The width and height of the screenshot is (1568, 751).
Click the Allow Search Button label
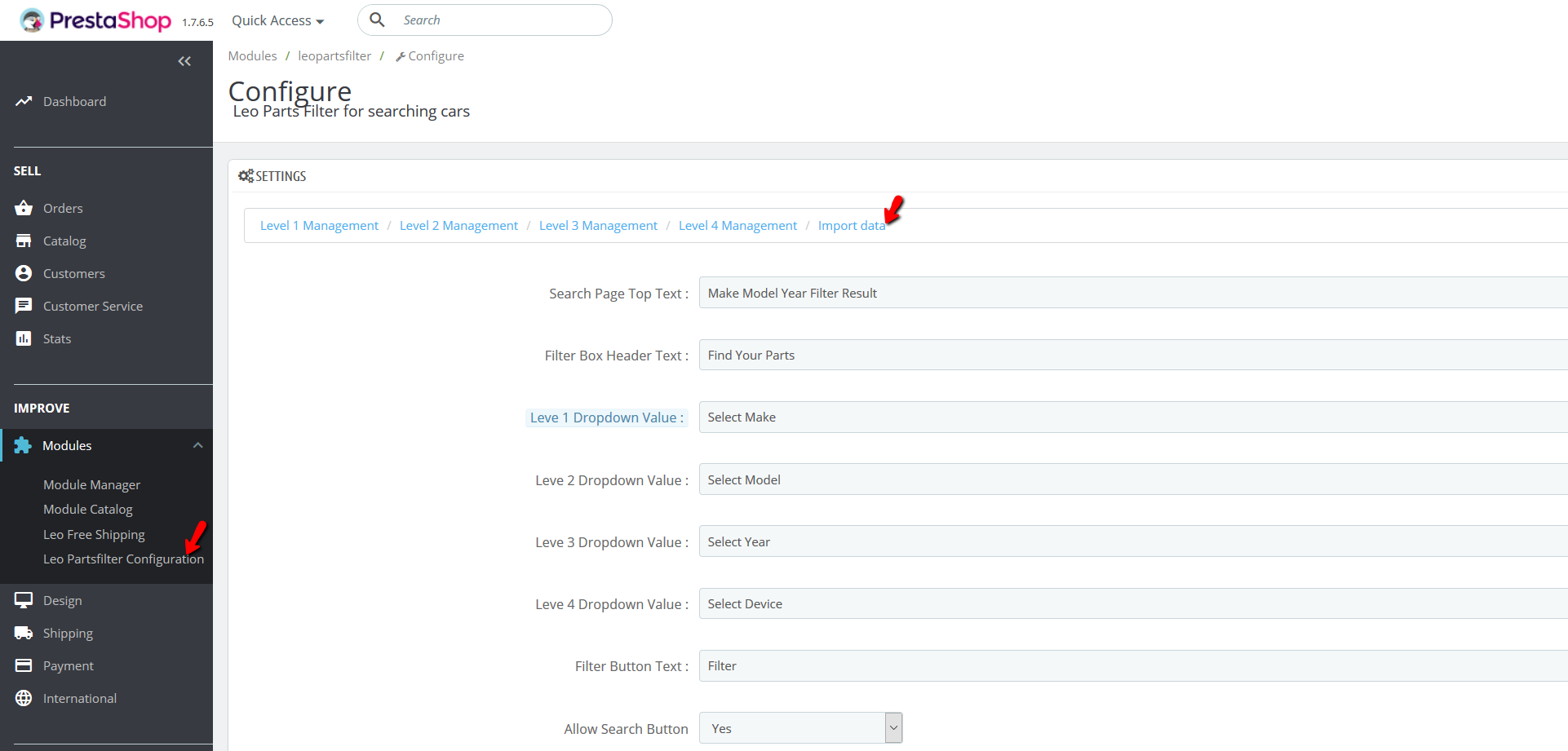626,729
